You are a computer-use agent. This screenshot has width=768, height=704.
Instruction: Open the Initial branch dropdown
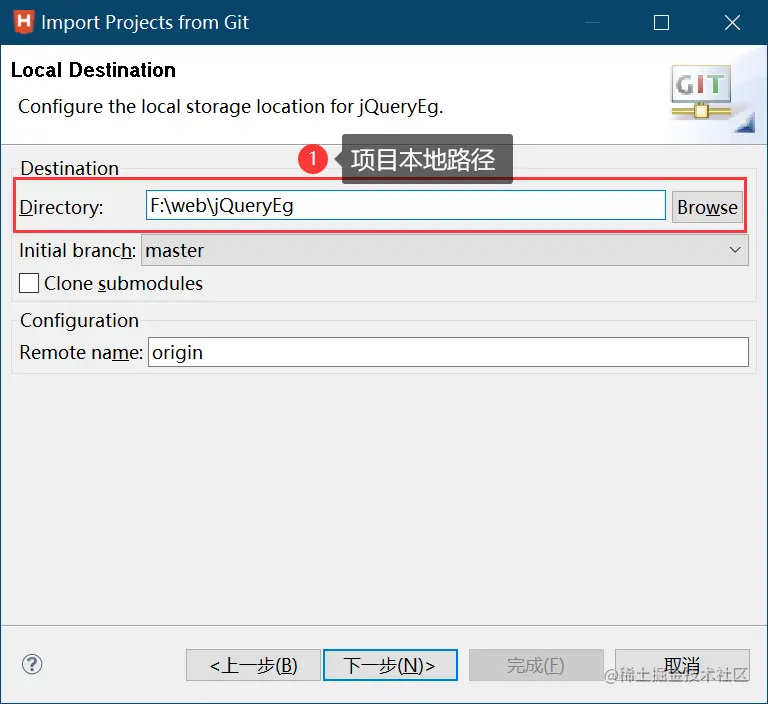pyautogui.click(x=445, y=250)
